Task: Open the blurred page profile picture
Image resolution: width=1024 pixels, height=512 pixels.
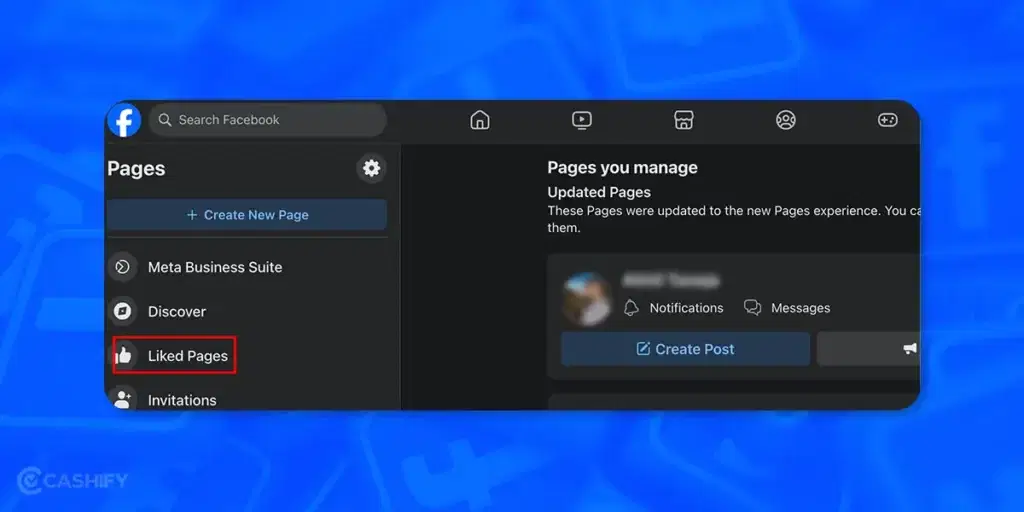Action: pos(587,299)
